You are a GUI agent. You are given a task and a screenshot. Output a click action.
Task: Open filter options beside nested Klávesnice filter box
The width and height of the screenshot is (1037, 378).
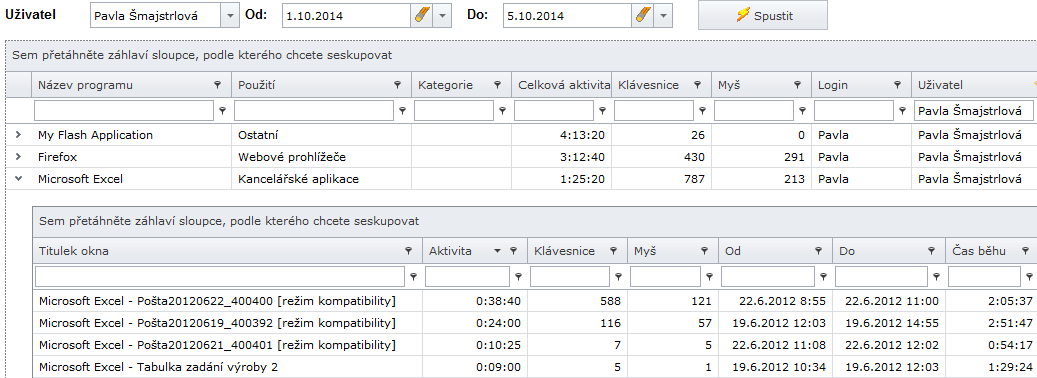tap(618, 276)
